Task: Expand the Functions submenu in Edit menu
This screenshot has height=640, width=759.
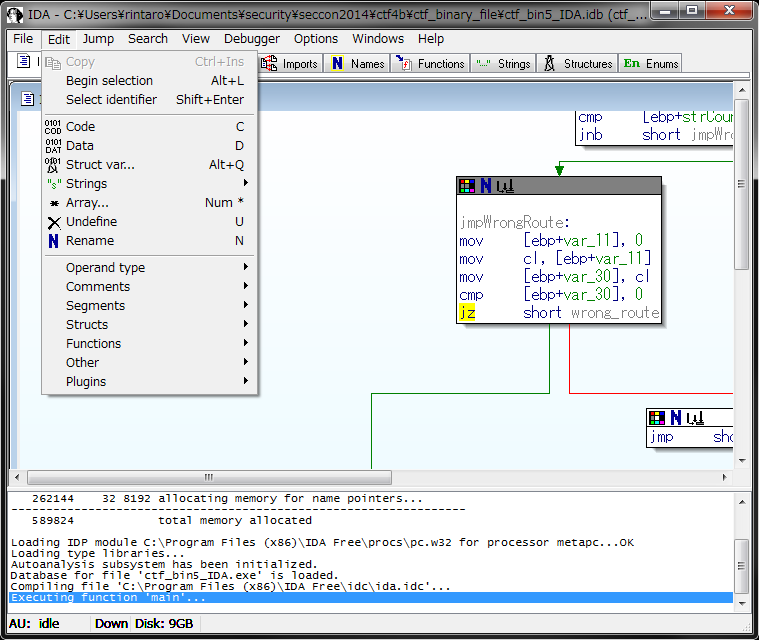Action: pos(150,343)
